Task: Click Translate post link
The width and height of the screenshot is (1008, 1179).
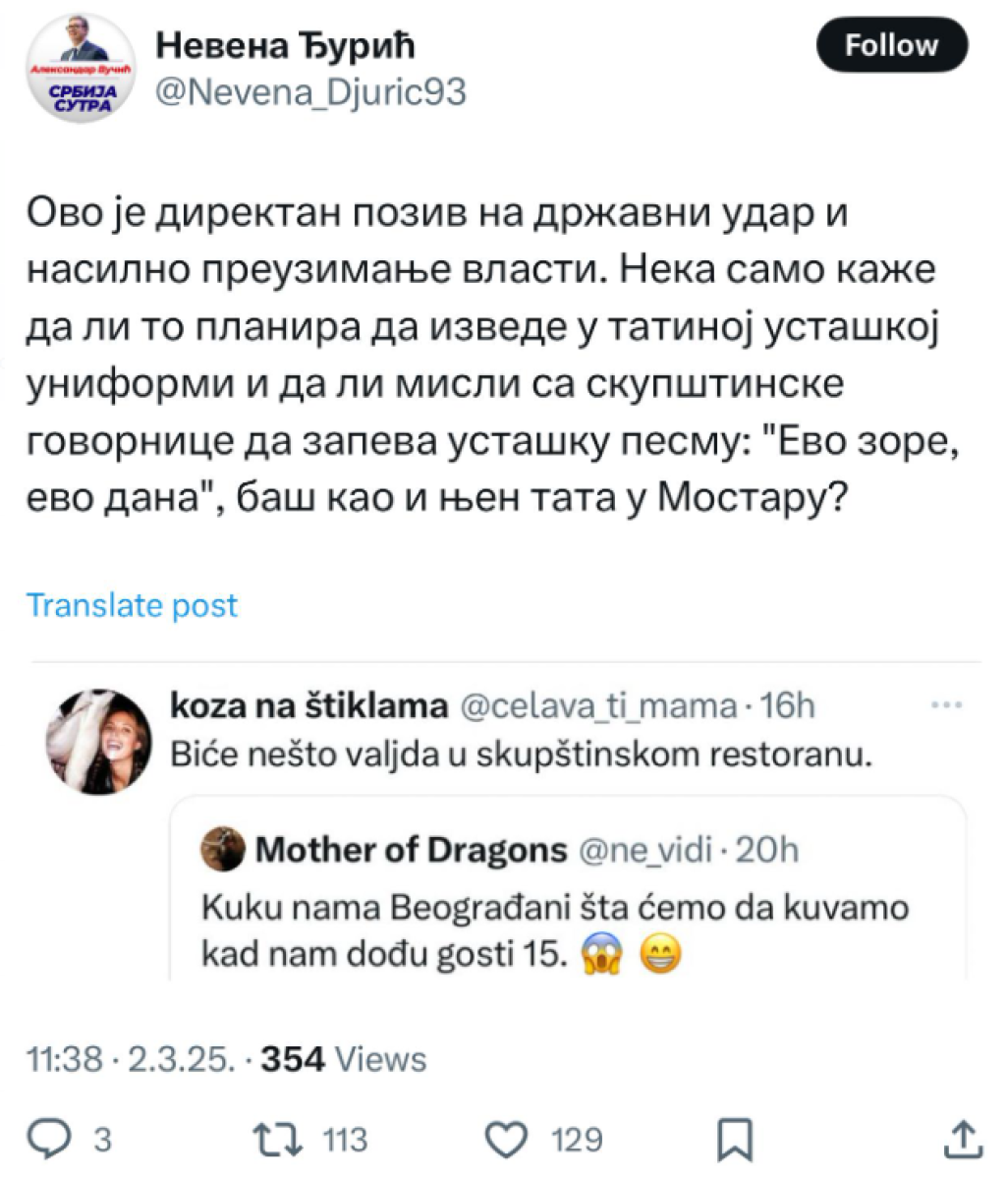Action: coord(132,605)
